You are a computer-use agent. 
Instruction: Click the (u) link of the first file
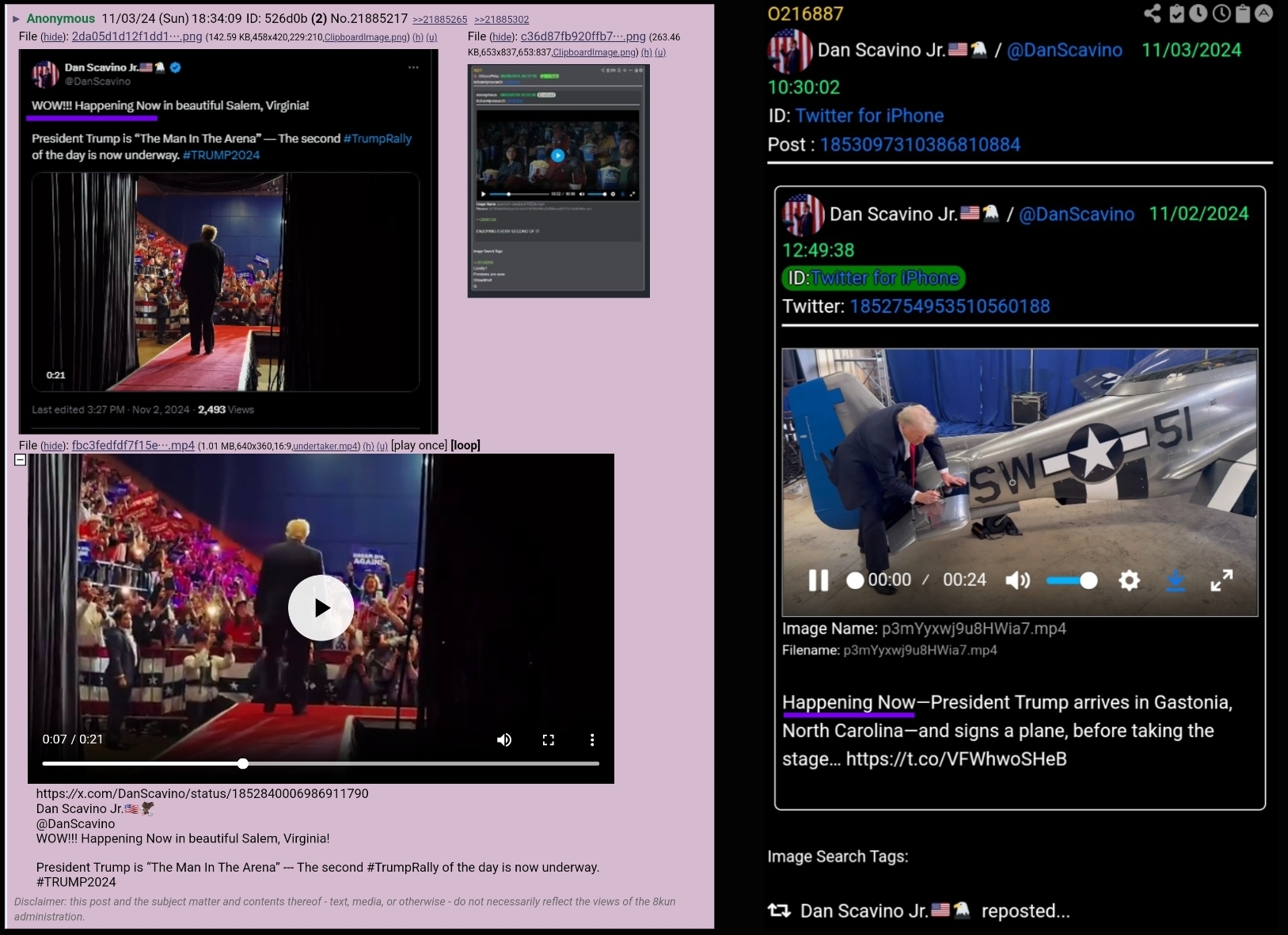pyautogui.click(x=431, y=37)
